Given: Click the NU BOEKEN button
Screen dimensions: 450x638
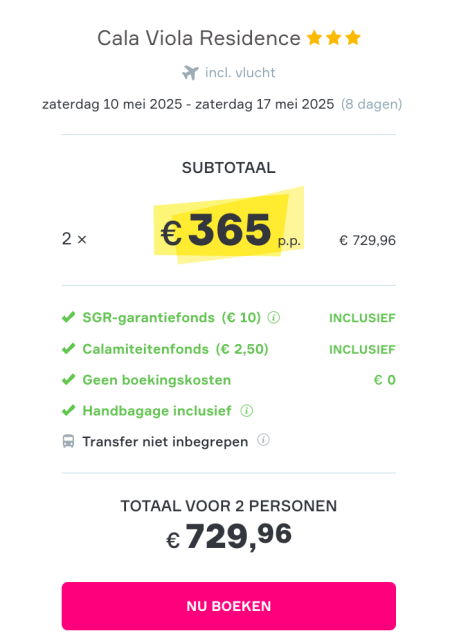Looking at the screenshot, I should pos(229,606).
